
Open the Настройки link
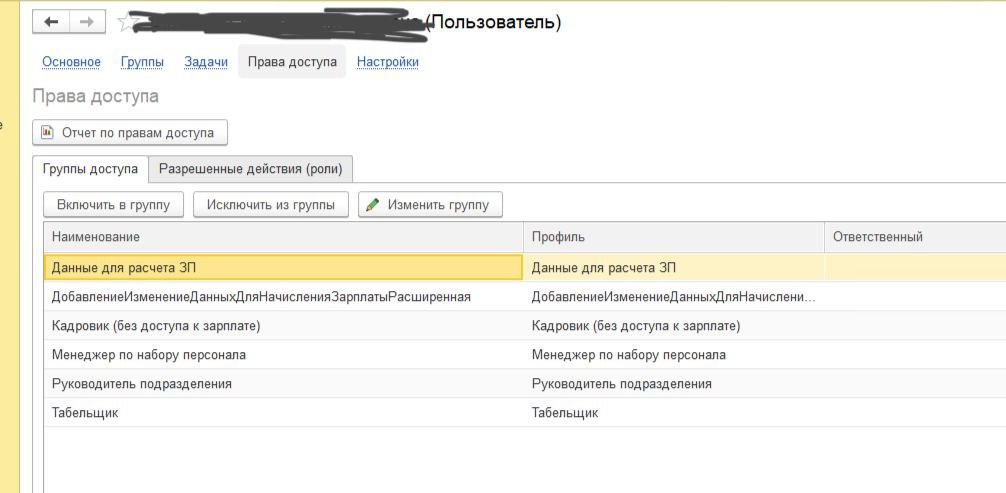pyautogui.click(x=387, y=62)
